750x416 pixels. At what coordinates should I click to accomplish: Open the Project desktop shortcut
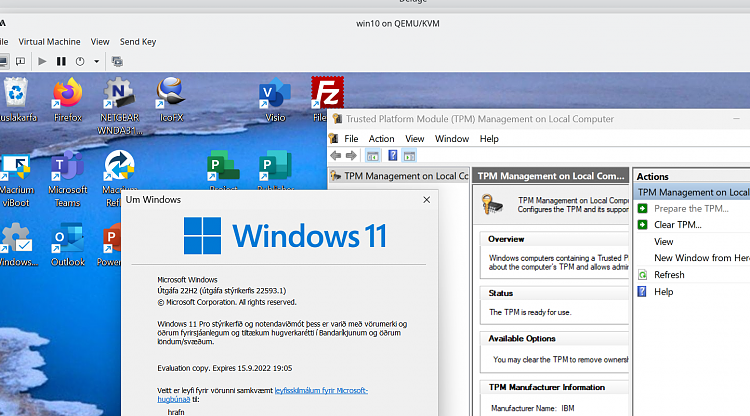coord(223,170)
